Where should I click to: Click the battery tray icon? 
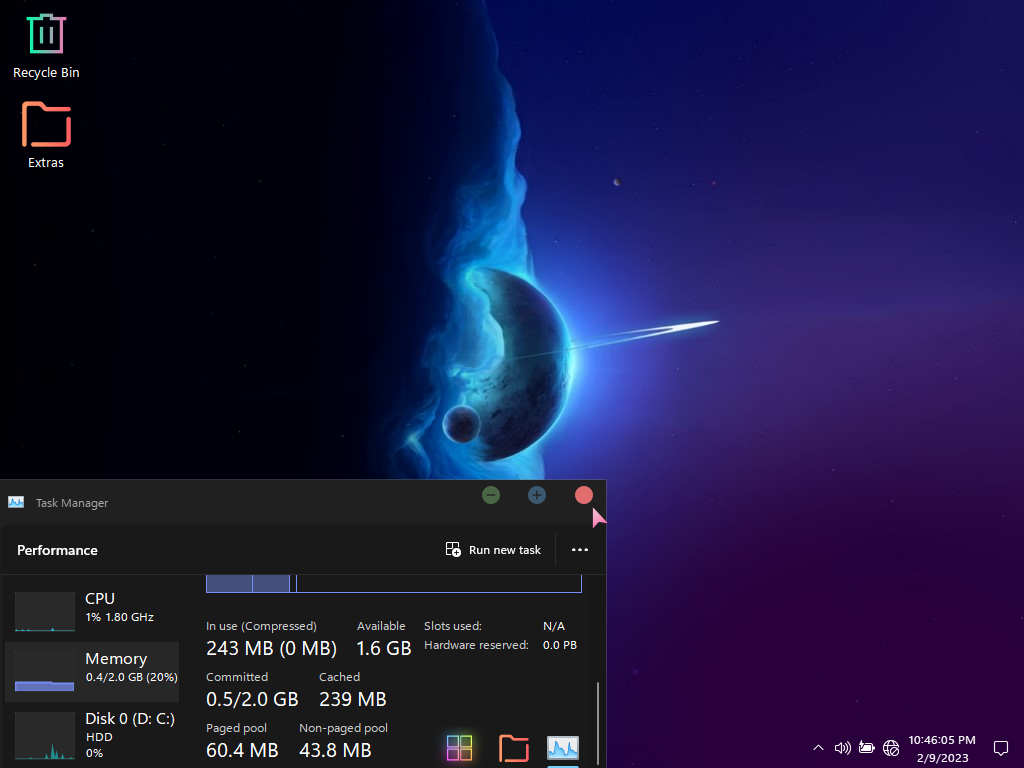point(867,748)
